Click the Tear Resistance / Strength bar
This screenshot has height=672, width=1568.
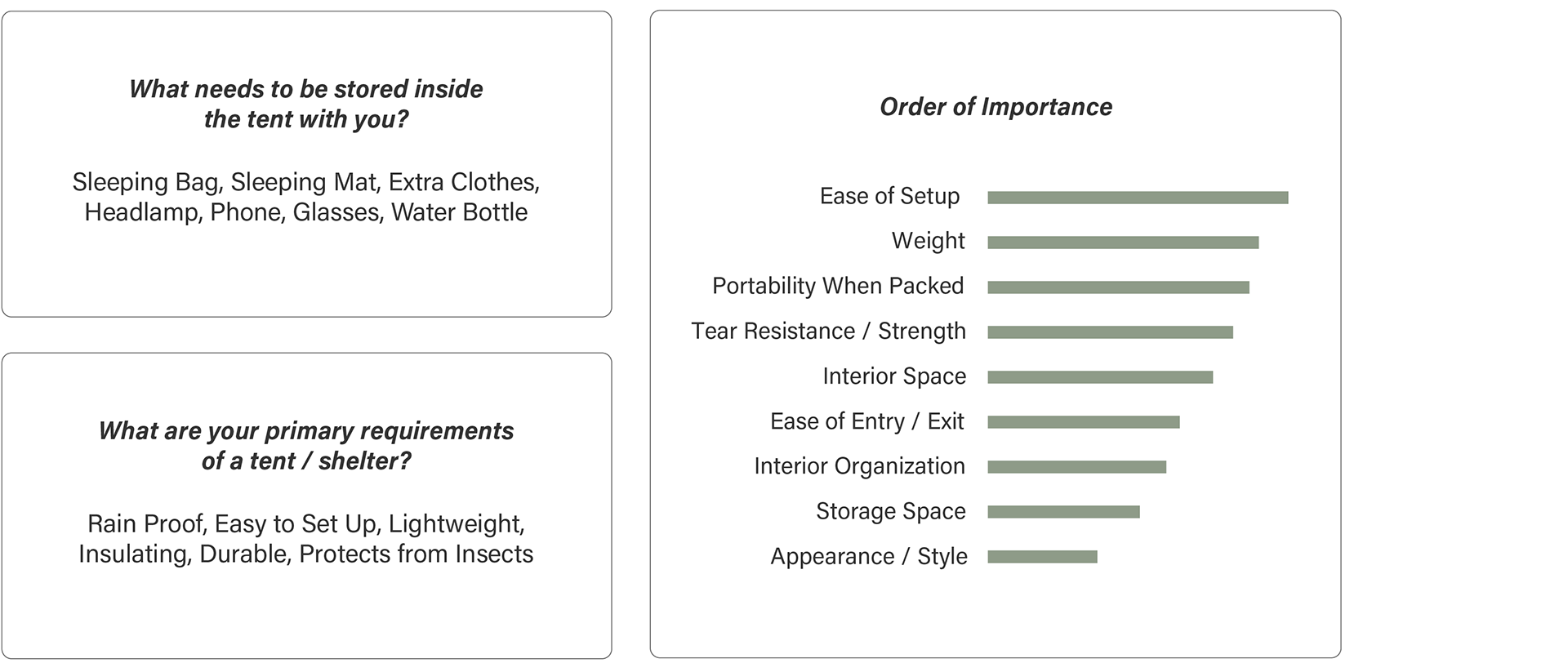[x=1110, y=332]
